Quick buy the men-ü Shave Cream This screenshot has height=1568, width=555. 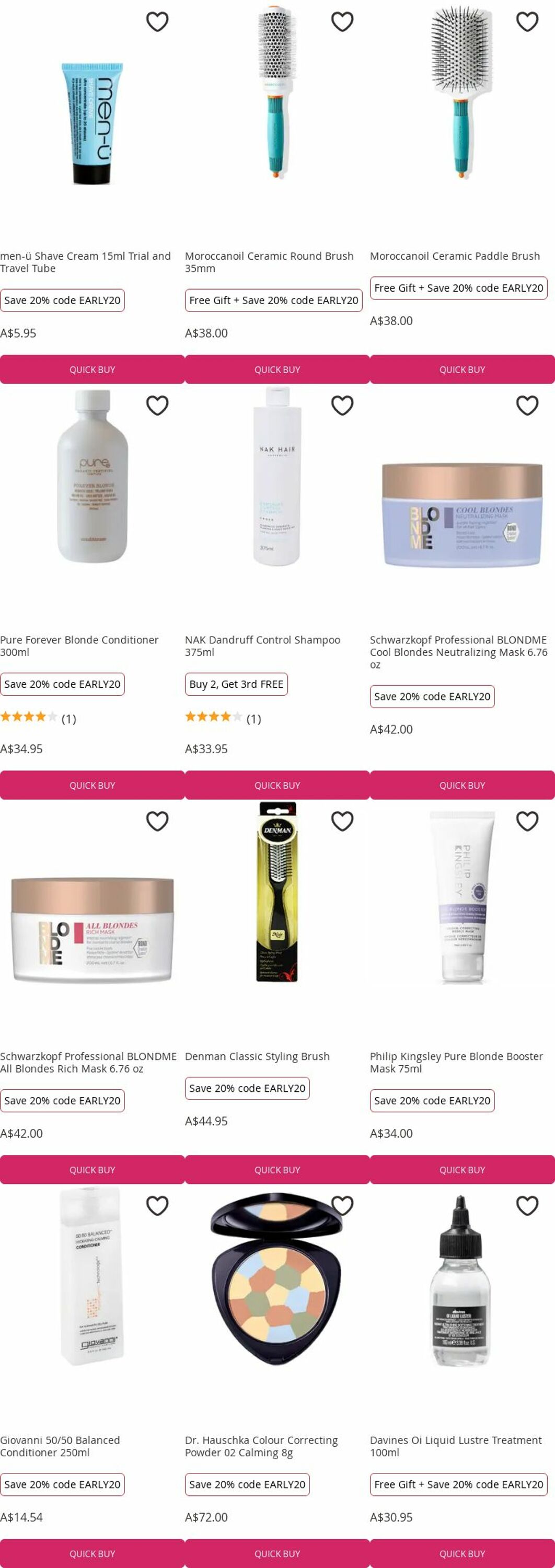click(x=92, y=370)
